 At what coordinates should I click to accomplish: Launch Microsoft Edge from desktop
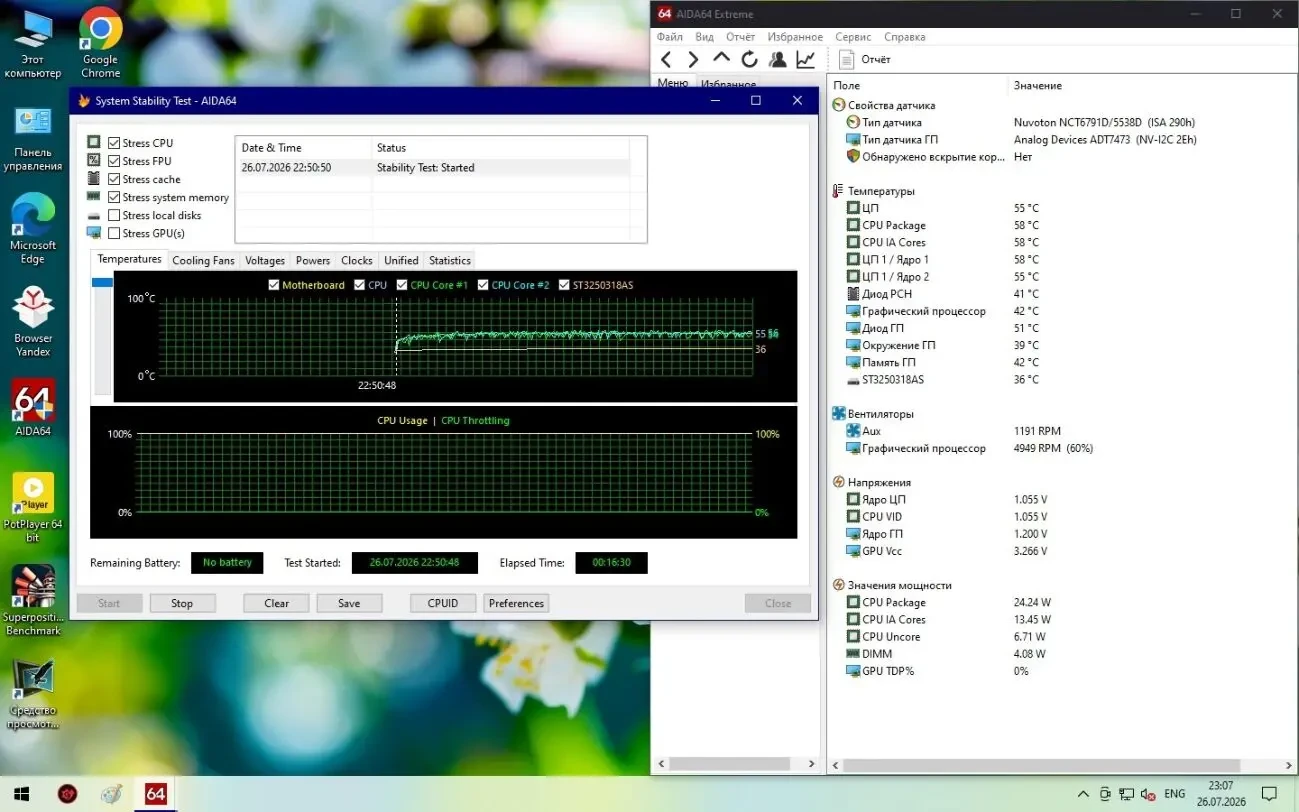(x=33, y=229)
